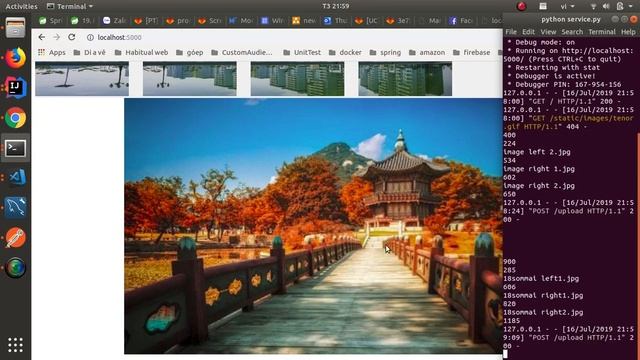
Task: Go back in the browser
Action: pyautogui.click(x=42, y=37)
